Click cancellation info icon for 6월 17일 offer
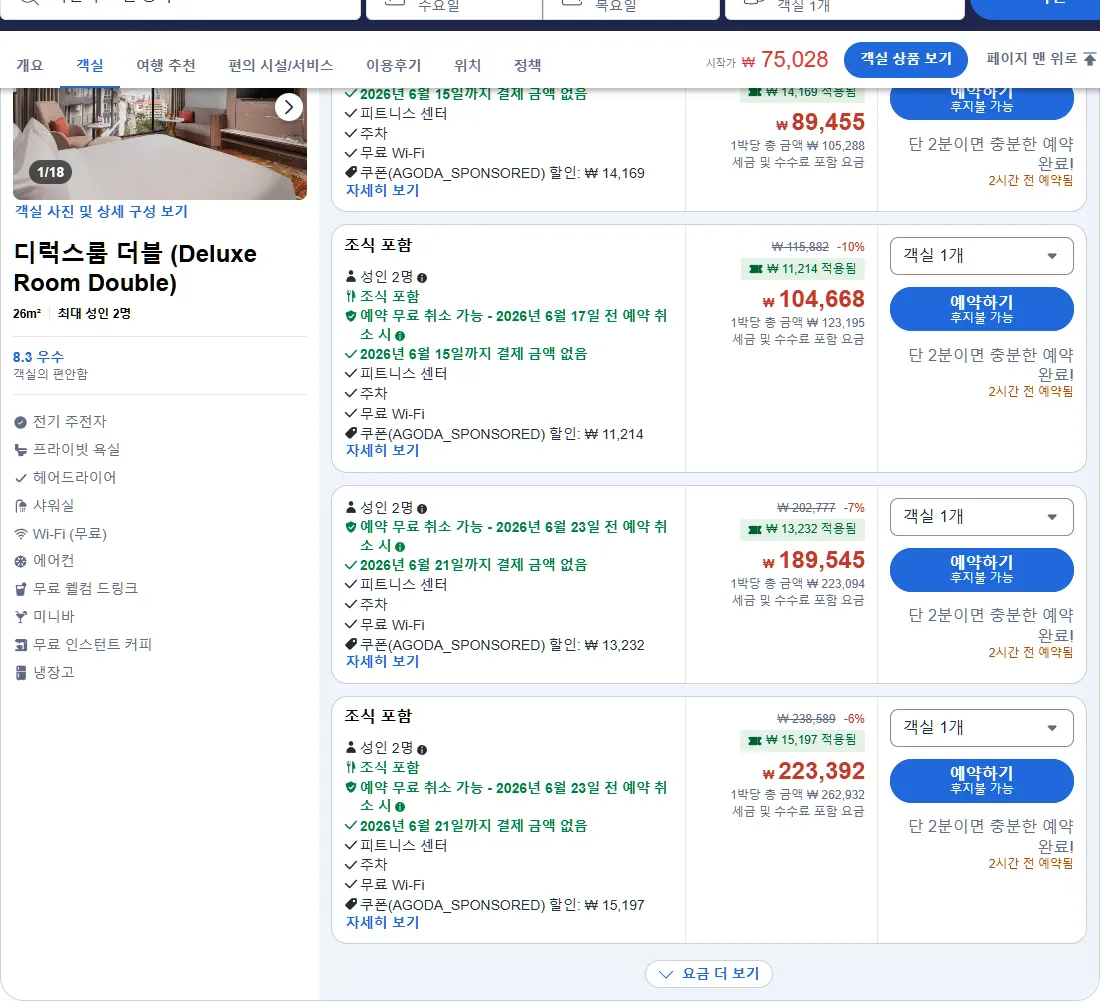Screen dimensions: 1100x1002 pos(400,336)
